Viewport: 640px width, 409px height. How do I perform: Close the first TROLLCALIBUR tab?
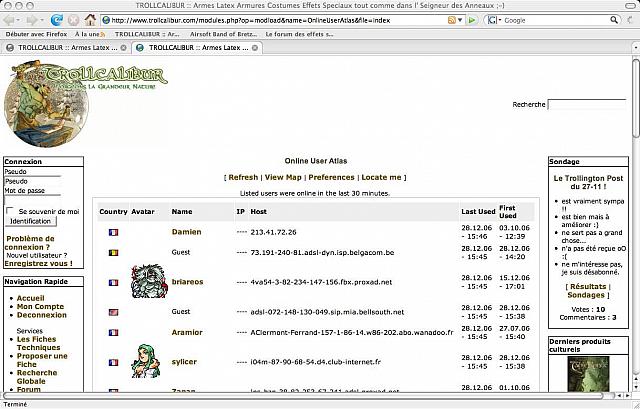pos(123,48)
